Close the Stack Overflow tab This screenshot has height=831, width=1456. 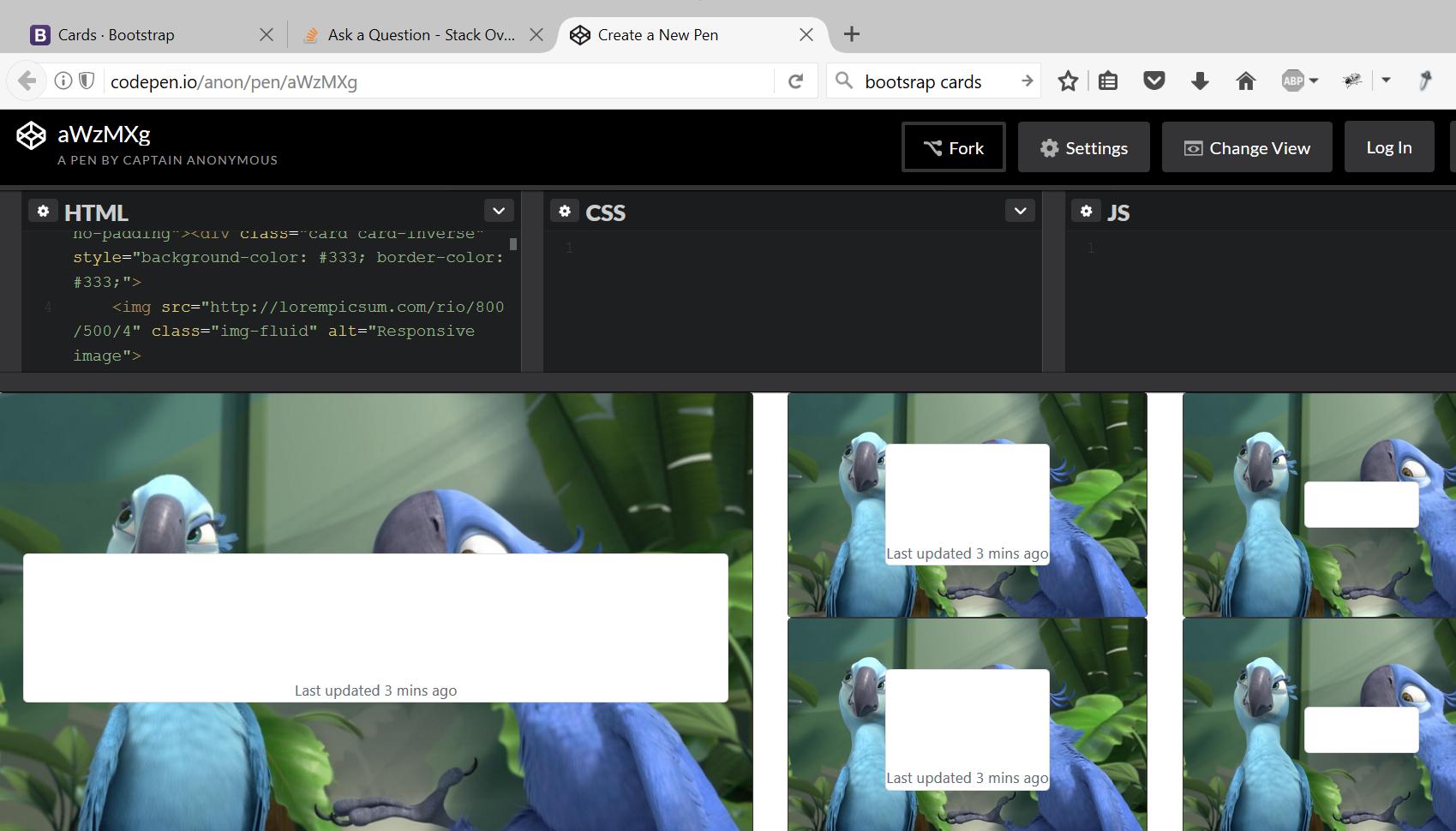click(x=536, y=35)
